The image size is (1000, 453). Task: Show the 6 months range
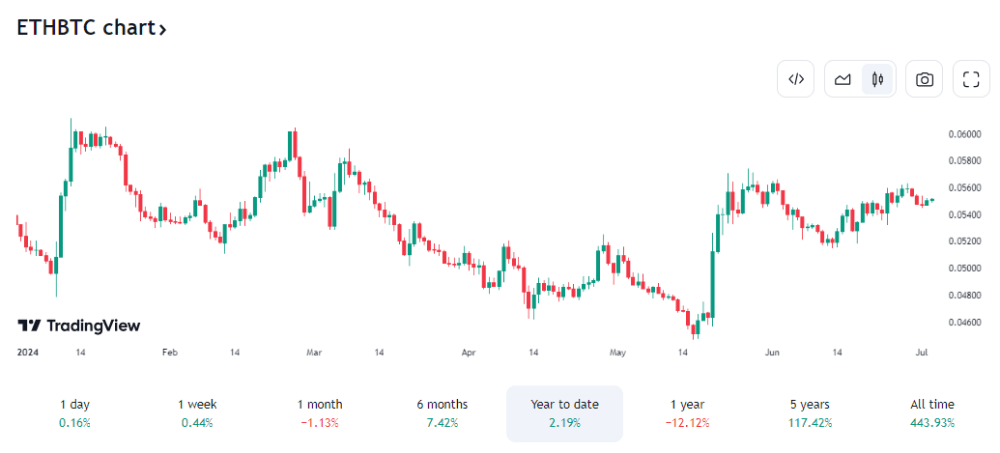click(442, 413)
